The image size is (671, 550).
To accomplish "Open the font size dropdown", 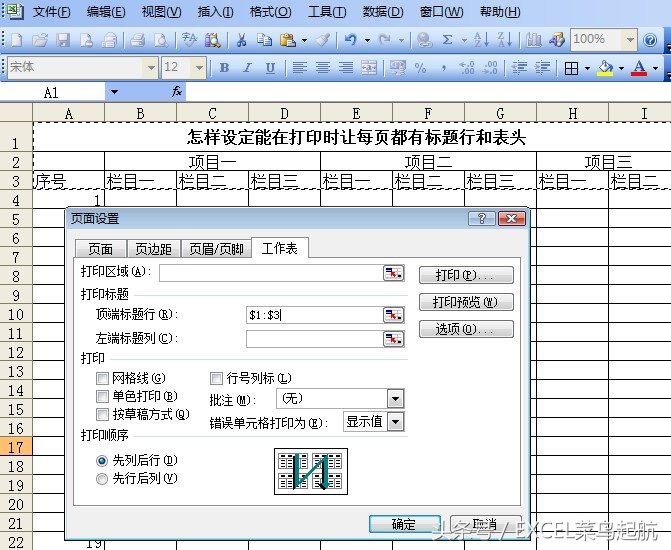I will (x=199, y=68).
